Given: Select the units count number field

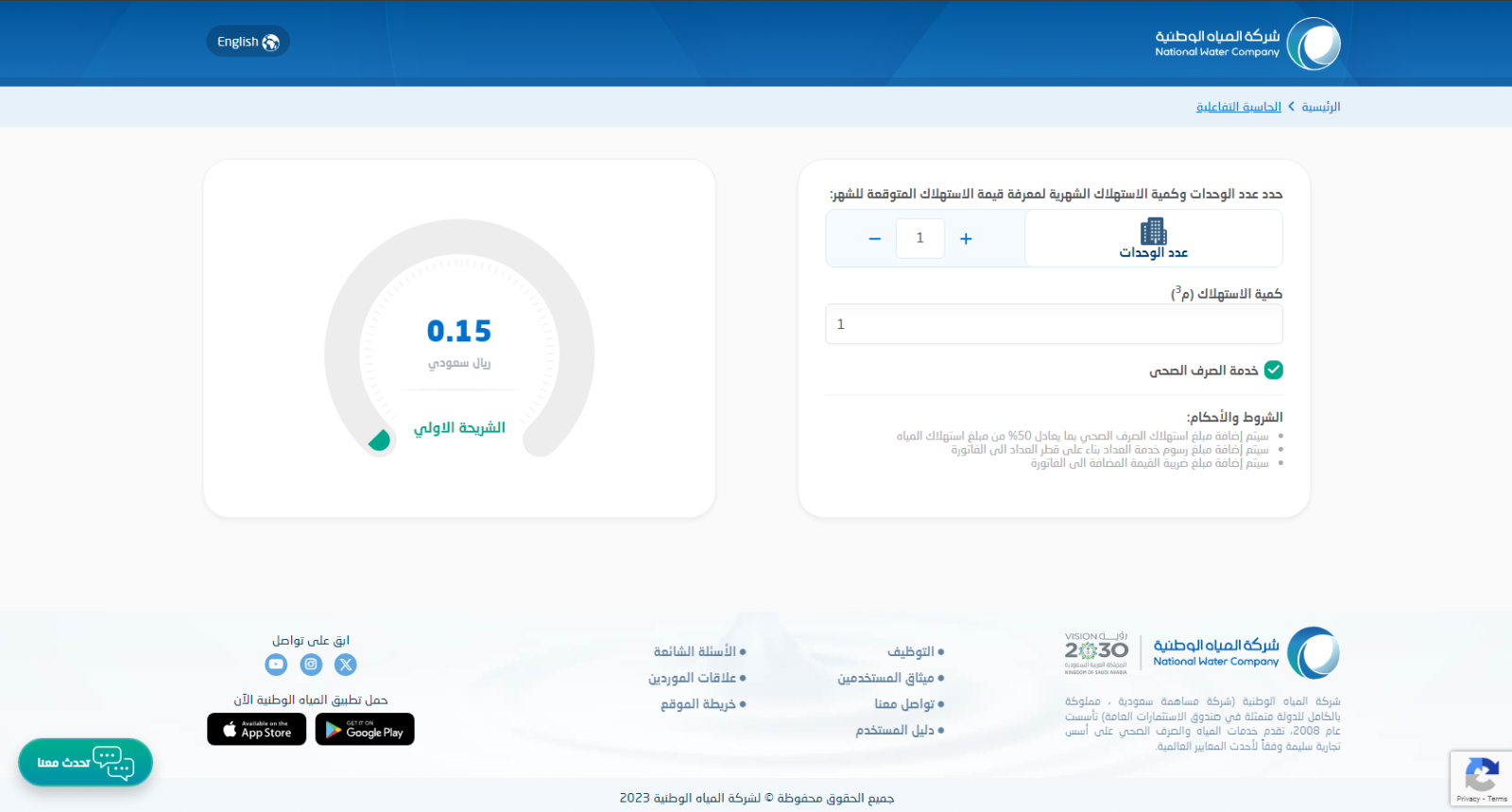Looking at the screenshot, I should [x=919, y=238].
